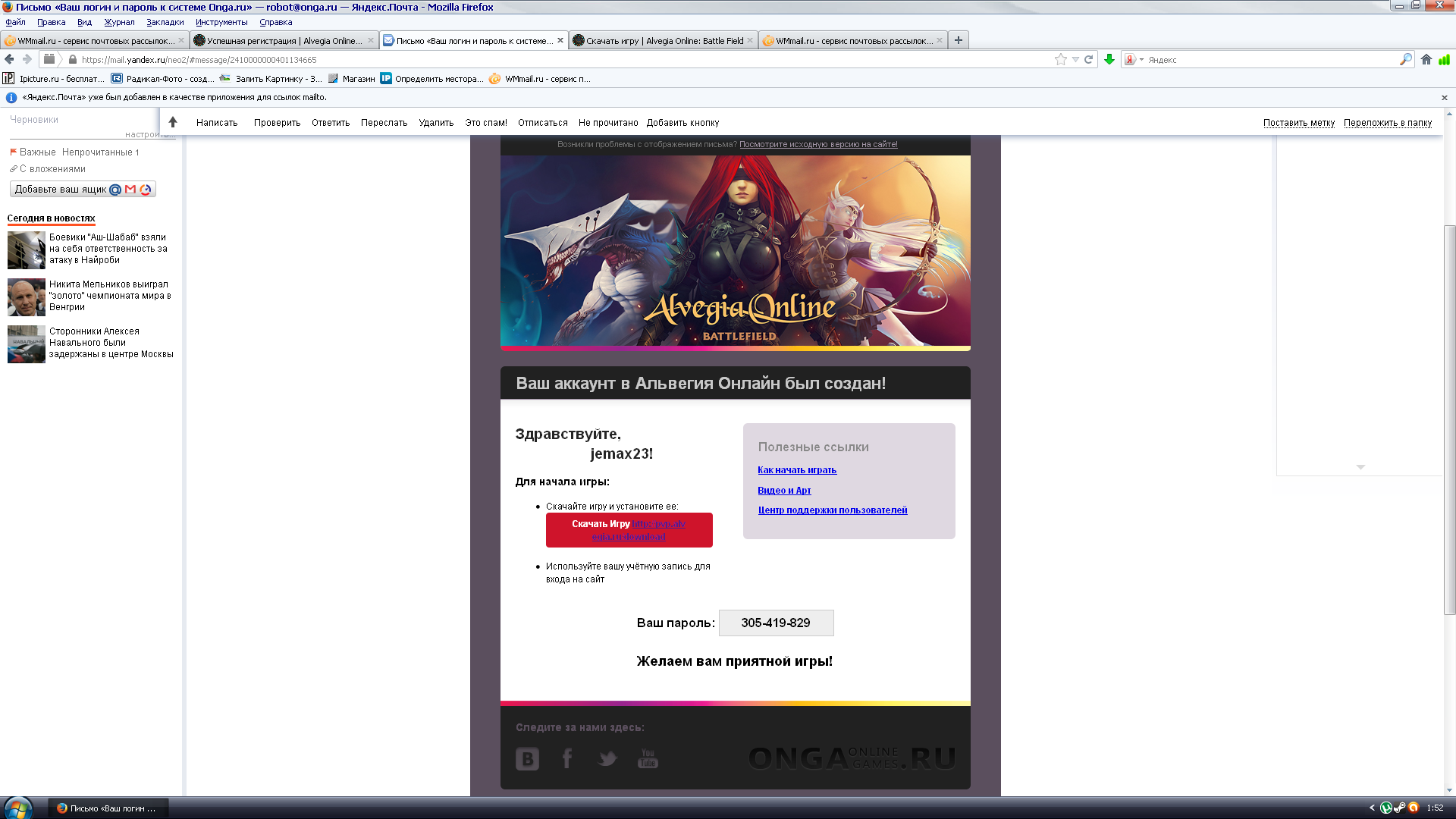
Task: Open the Закладки menu
Action: [x=165, y=22]
